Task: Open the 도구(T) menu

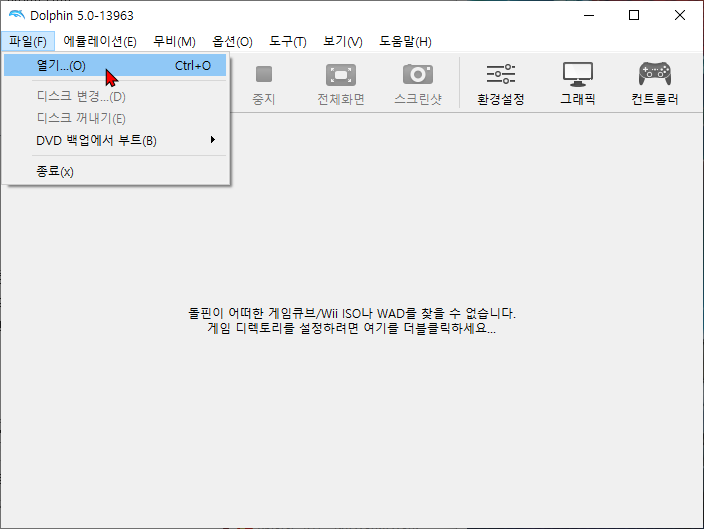Action: (288, 41)
